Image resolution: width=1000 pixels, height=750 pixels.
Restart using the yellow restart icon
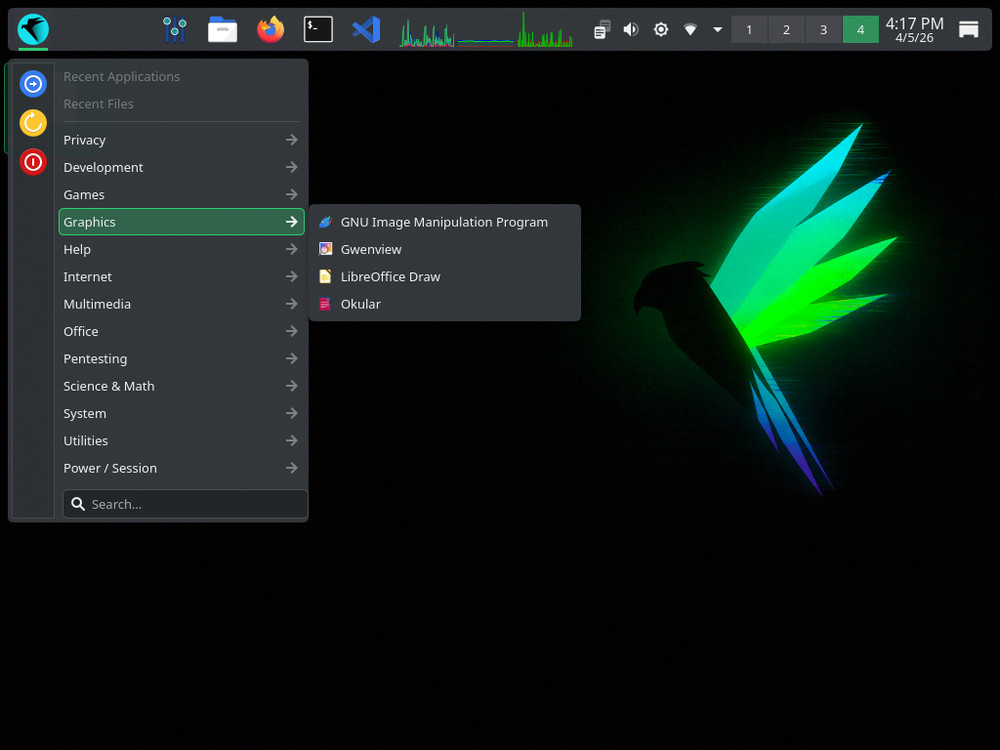33,123
